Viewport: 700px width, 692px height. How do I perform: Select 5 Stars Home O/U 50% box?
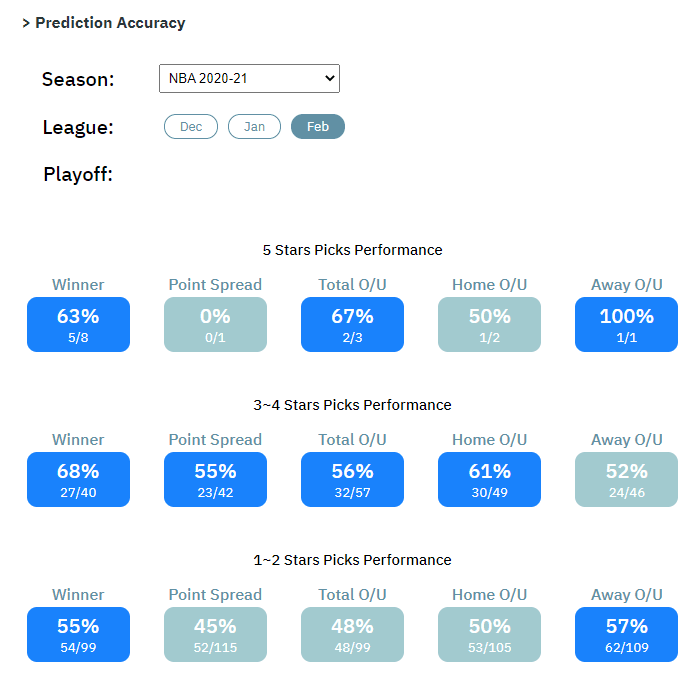[x=489, y=324]
